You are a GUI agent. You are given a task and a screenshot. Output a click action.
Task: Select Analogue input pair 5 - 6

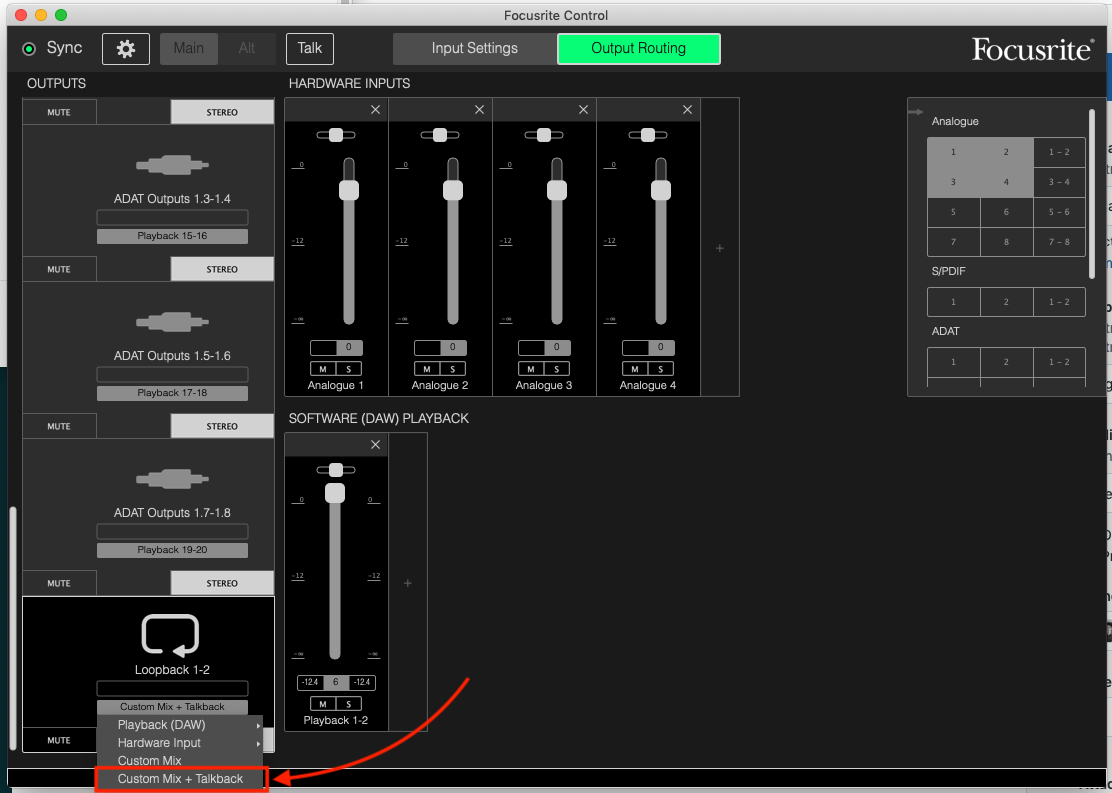[1060, 212]
